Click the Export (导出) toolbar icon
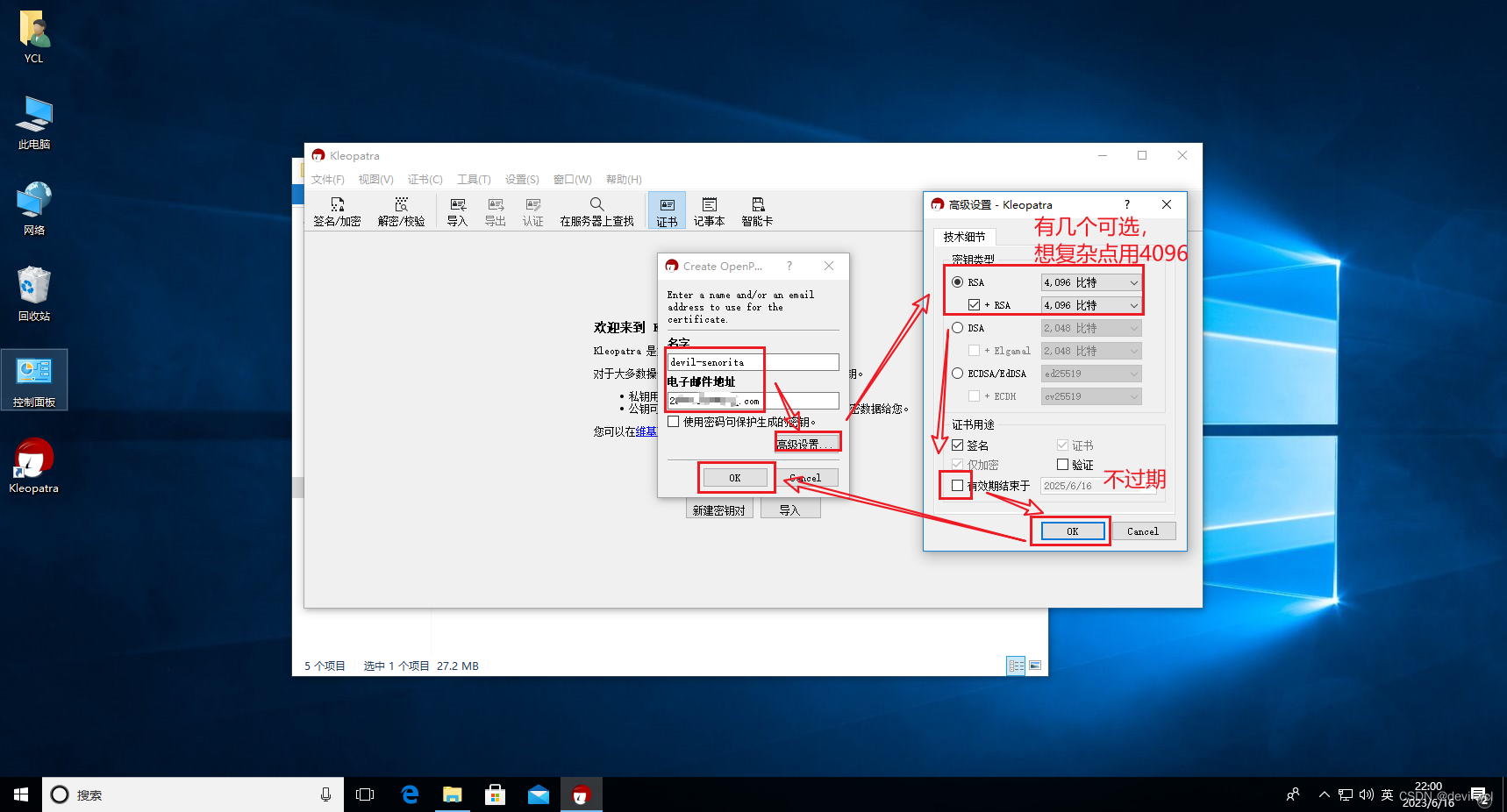This screenshot has width=1507, height=812. coord(496,212)
